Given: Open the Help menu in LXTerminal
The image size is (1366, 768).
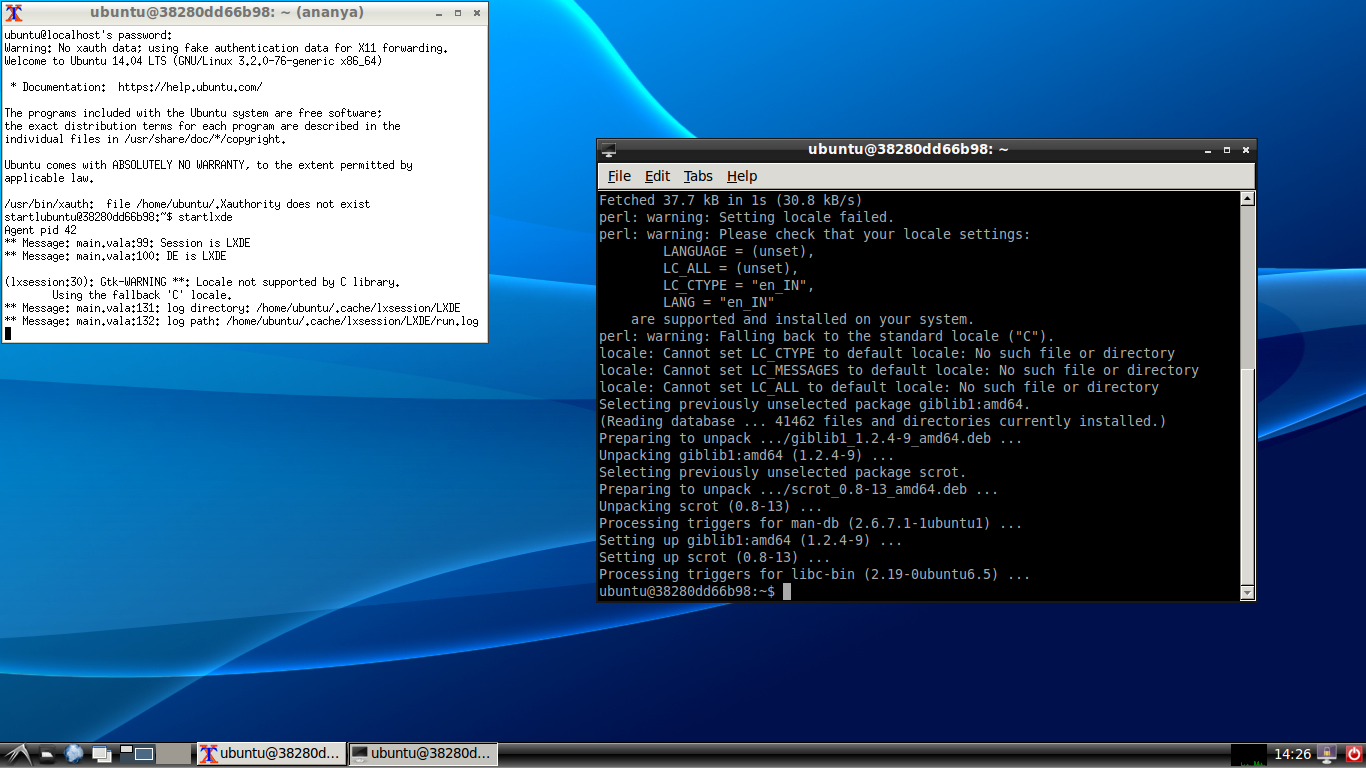Looking at the screenshot, I should pos(742,176).
